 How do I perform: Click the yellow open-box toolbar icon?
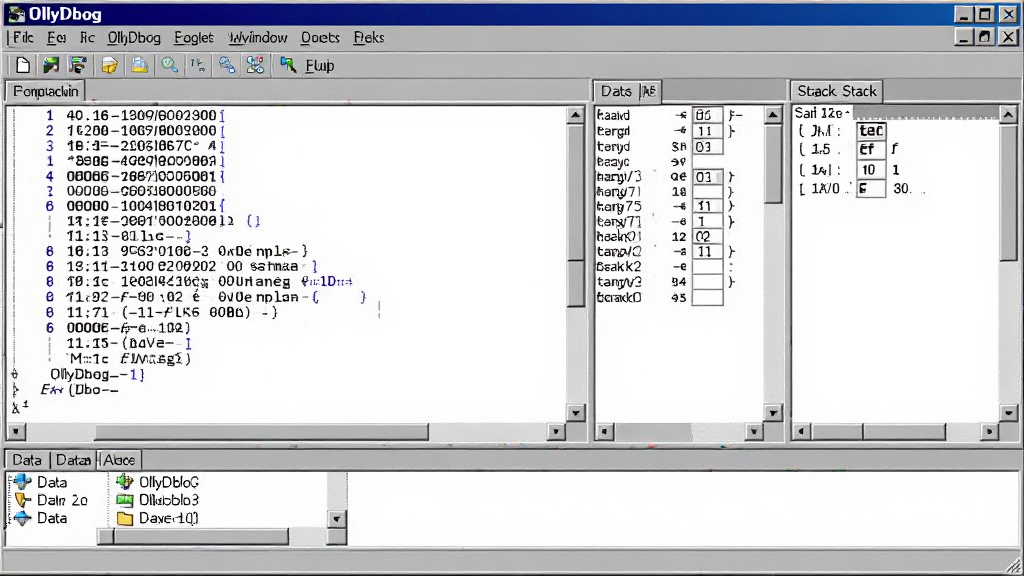110,65
